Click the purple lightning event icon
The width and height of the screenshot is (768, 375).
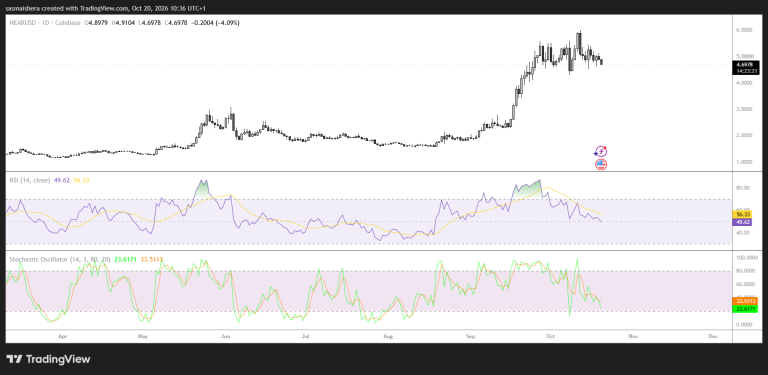[601, 152]
